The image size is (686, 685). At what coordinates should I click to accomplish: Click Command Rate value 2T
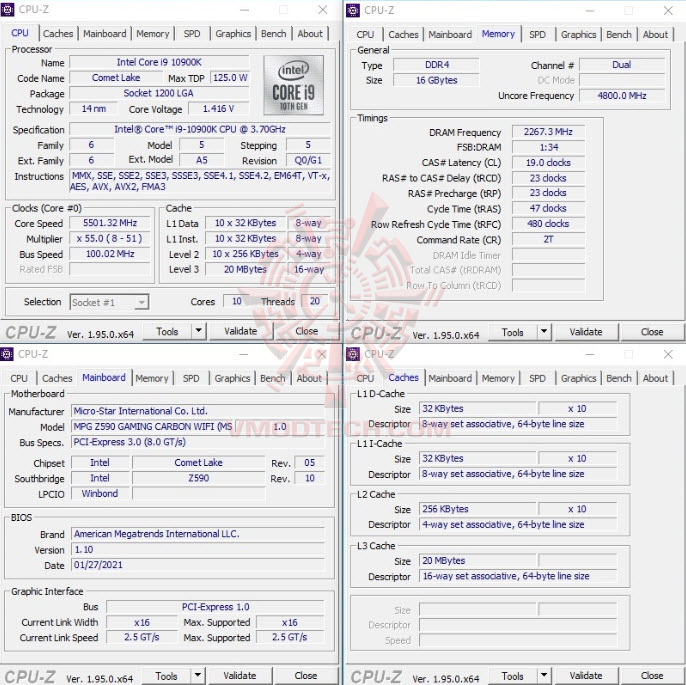pos(548,239)
